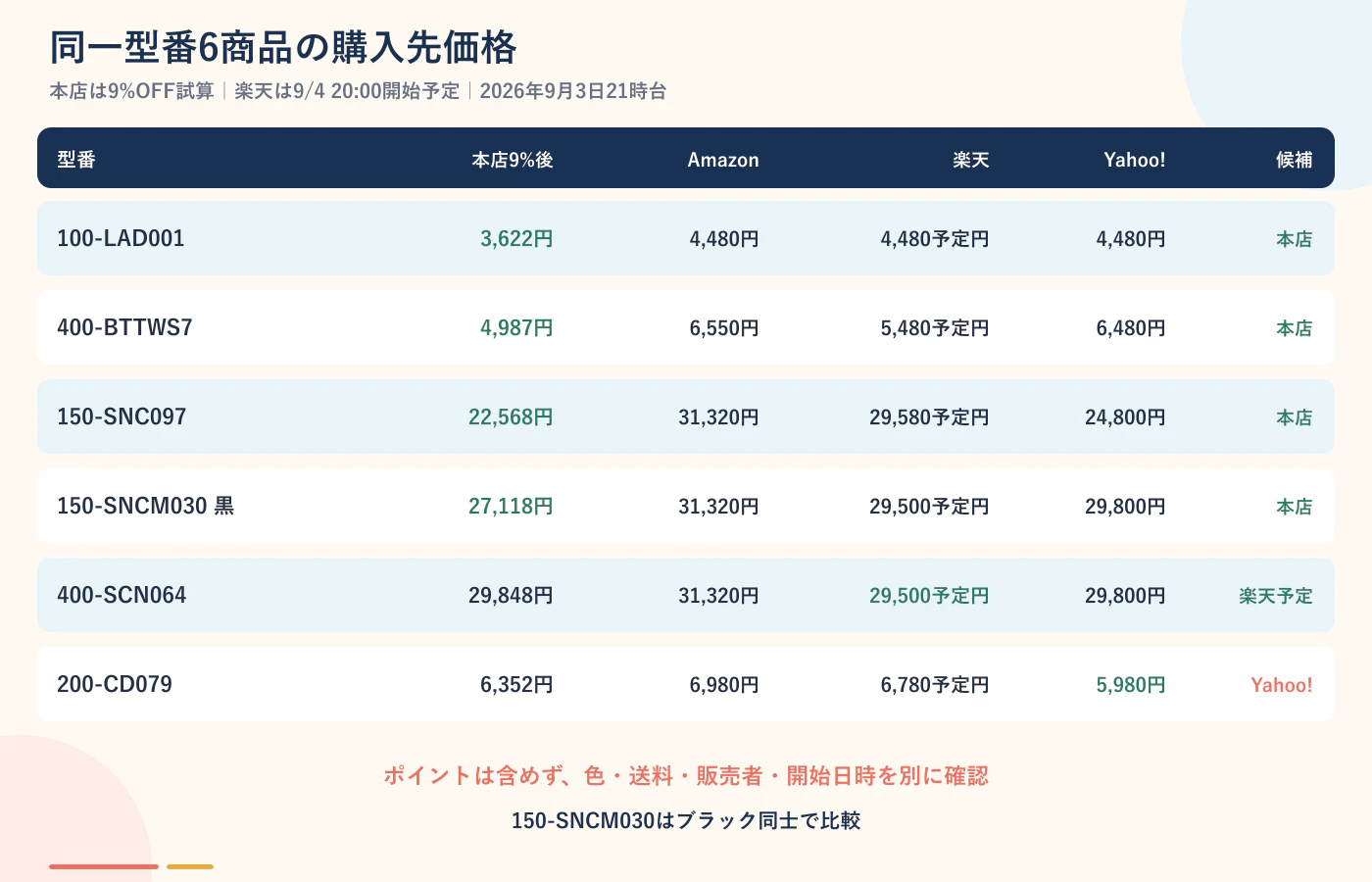Click the Yahoo! price 24,800円
Screen dimensions: 1372x882
coord(1125,417)
